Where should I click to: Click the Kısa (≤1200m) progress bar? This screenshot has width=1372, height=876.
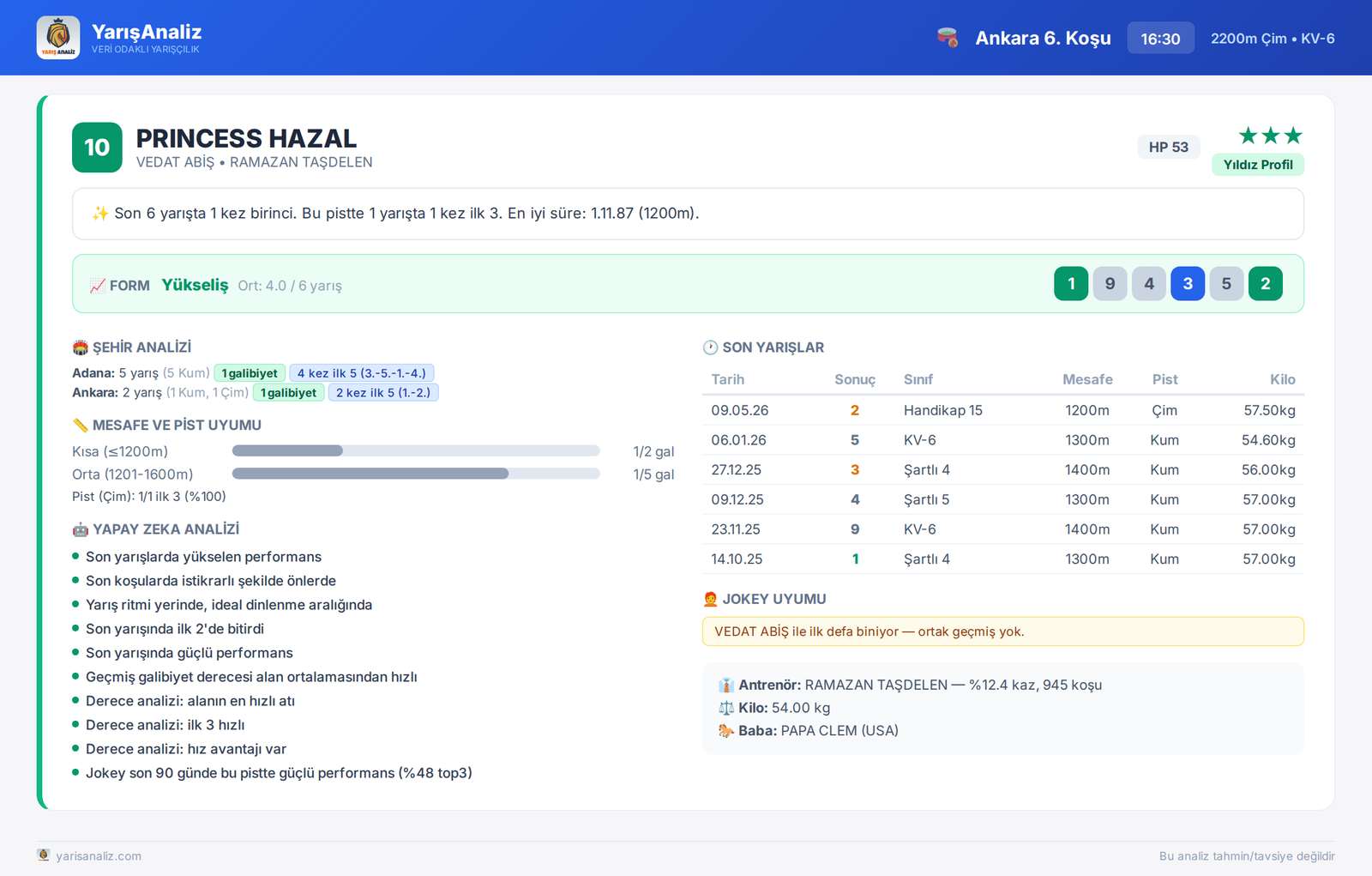pos(416,451)
